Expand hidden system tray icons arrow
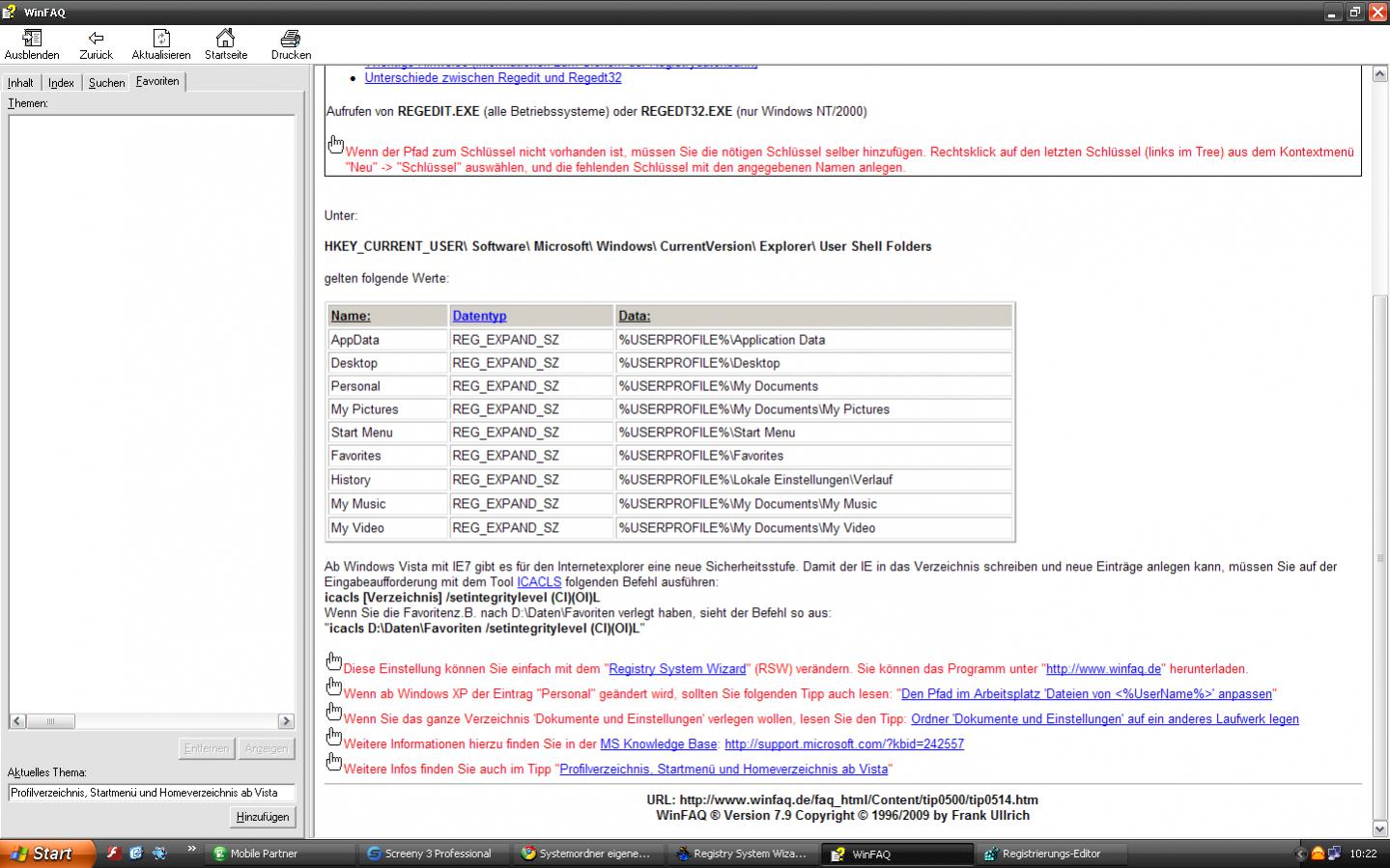 (1301, 854)
